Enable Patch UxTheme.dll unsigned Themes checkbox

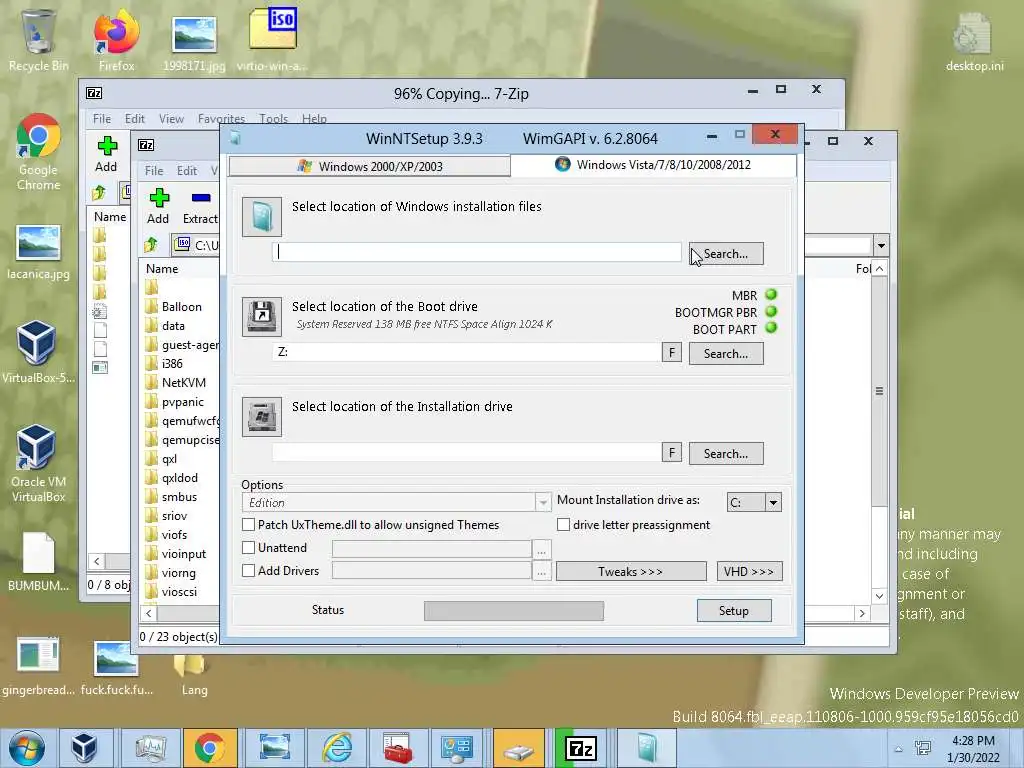(248, 524)
